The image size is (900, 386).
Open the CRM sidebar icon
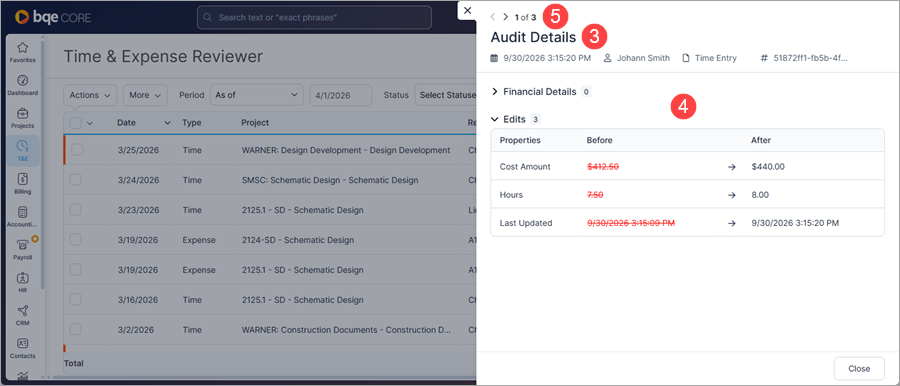tap(22, 315)
